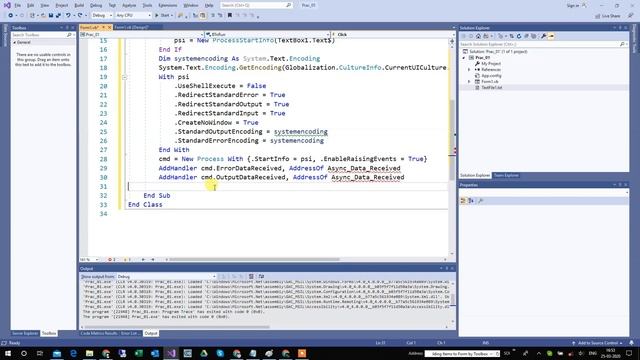Screen dimensions: 640x360
Task: Open the Btnfun class dropdown
Action: [x=268, y=34]
